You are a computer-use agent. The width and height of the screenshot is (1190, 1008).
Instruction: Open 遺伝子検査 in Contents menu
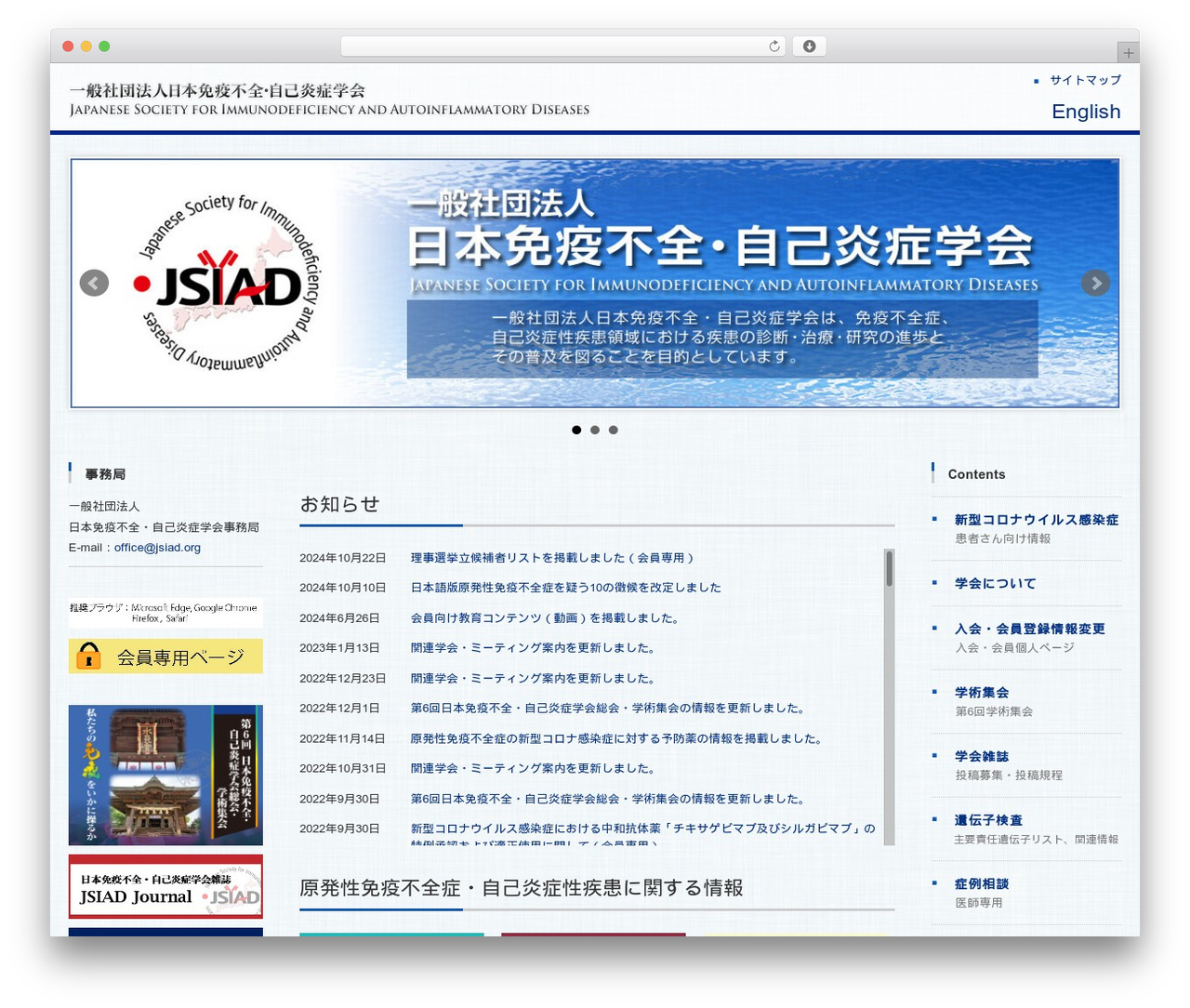pos(988,820)
